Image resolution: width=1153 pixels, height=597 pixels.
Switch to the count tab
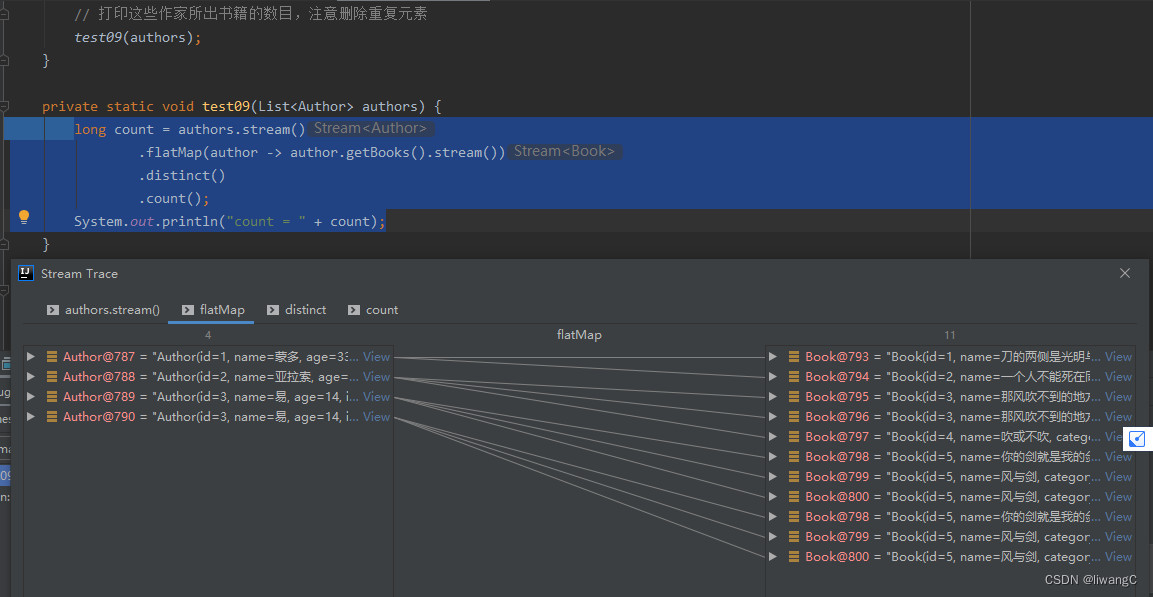[381, 310]
